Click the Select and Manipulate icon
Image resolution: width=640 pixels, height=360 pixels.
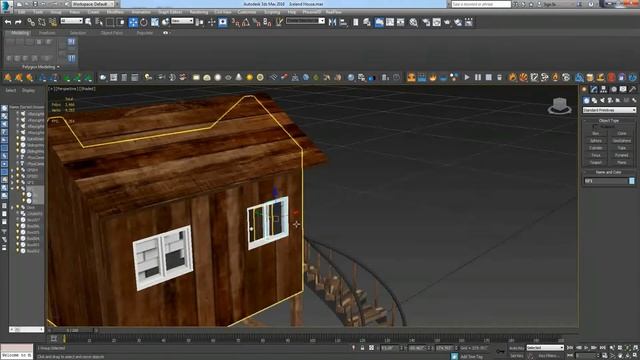(211, 22)
